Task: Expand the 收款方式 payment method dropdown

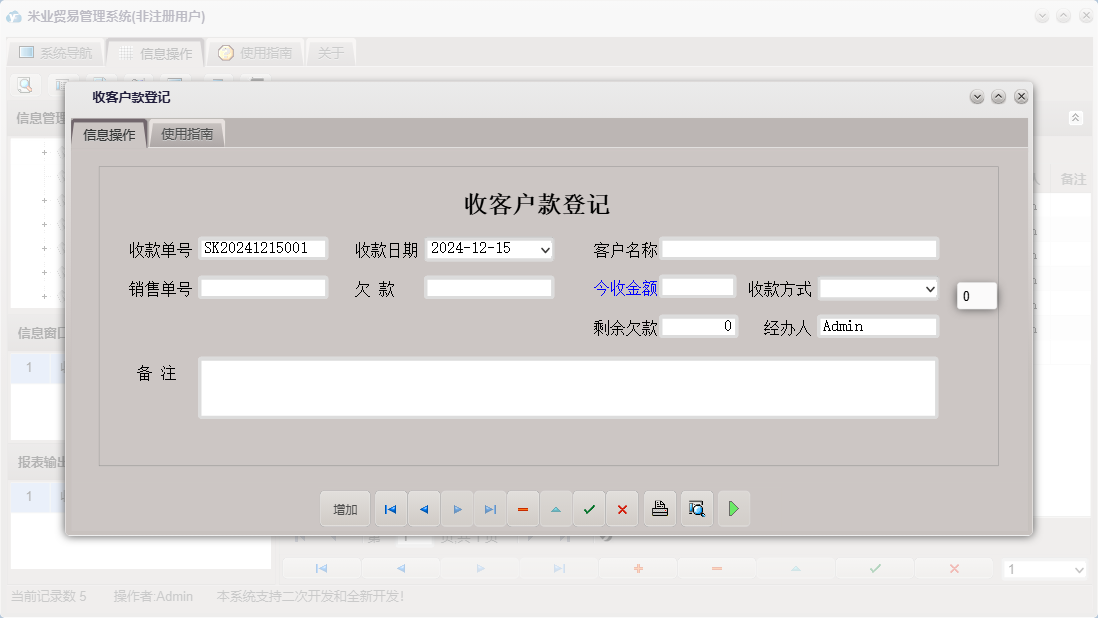Action: [929, 288]
